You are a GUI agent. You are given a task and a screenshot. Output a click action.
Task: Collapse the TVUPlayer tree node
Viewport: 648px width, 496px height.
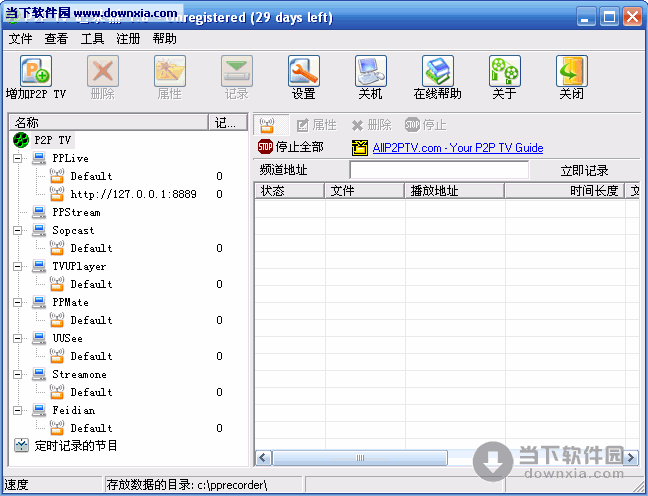[x=17, y=266]
